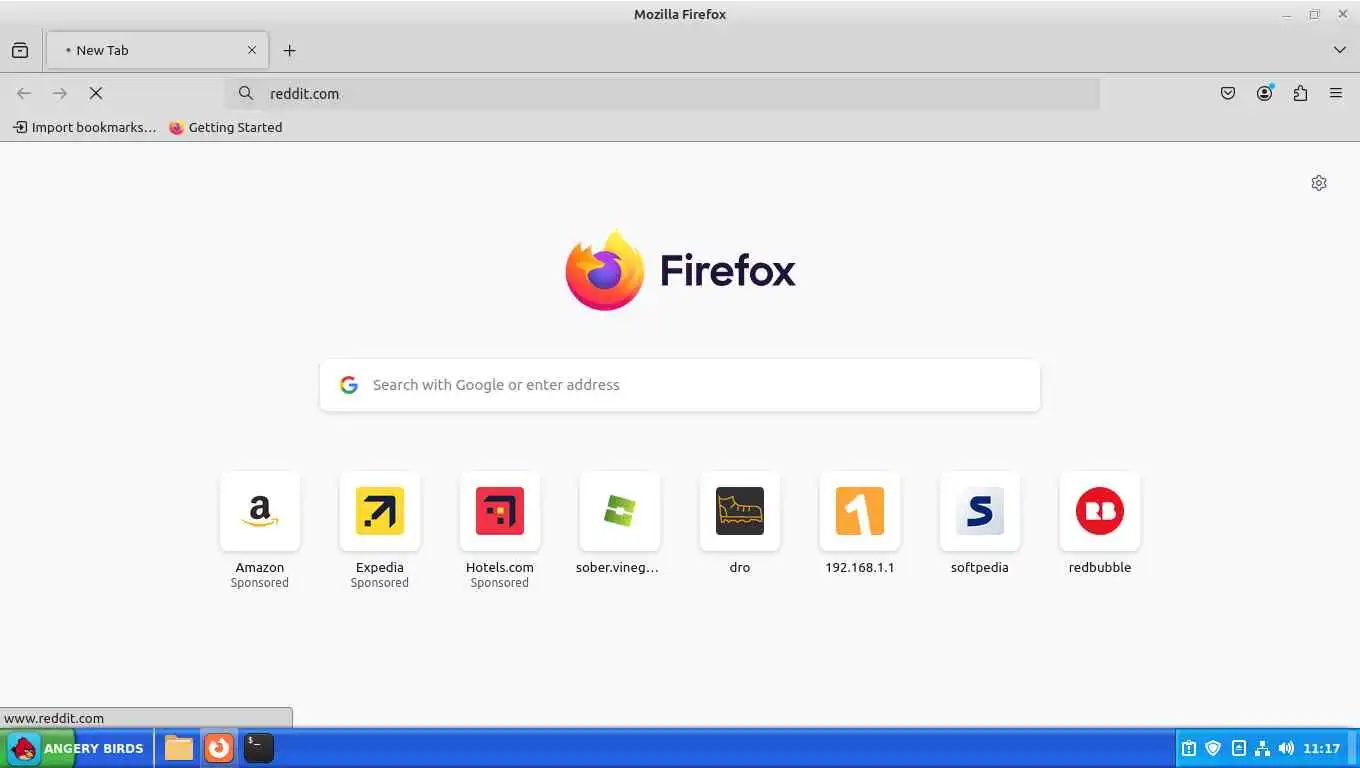Open clipboard manager tray icon
Image resolution: width=1360 pixels, height=768 pixels.
coord(1189,748)
